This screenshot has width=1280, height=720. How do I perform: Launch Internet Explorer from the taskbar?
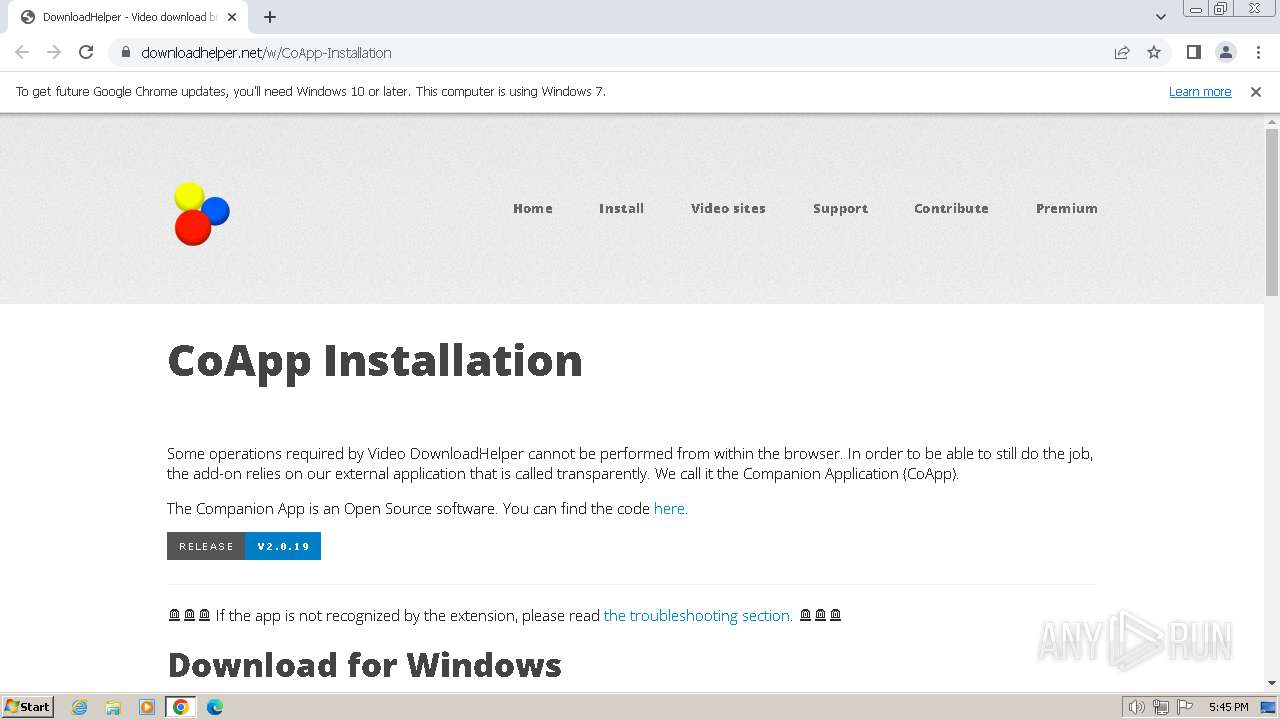point(80,707)
